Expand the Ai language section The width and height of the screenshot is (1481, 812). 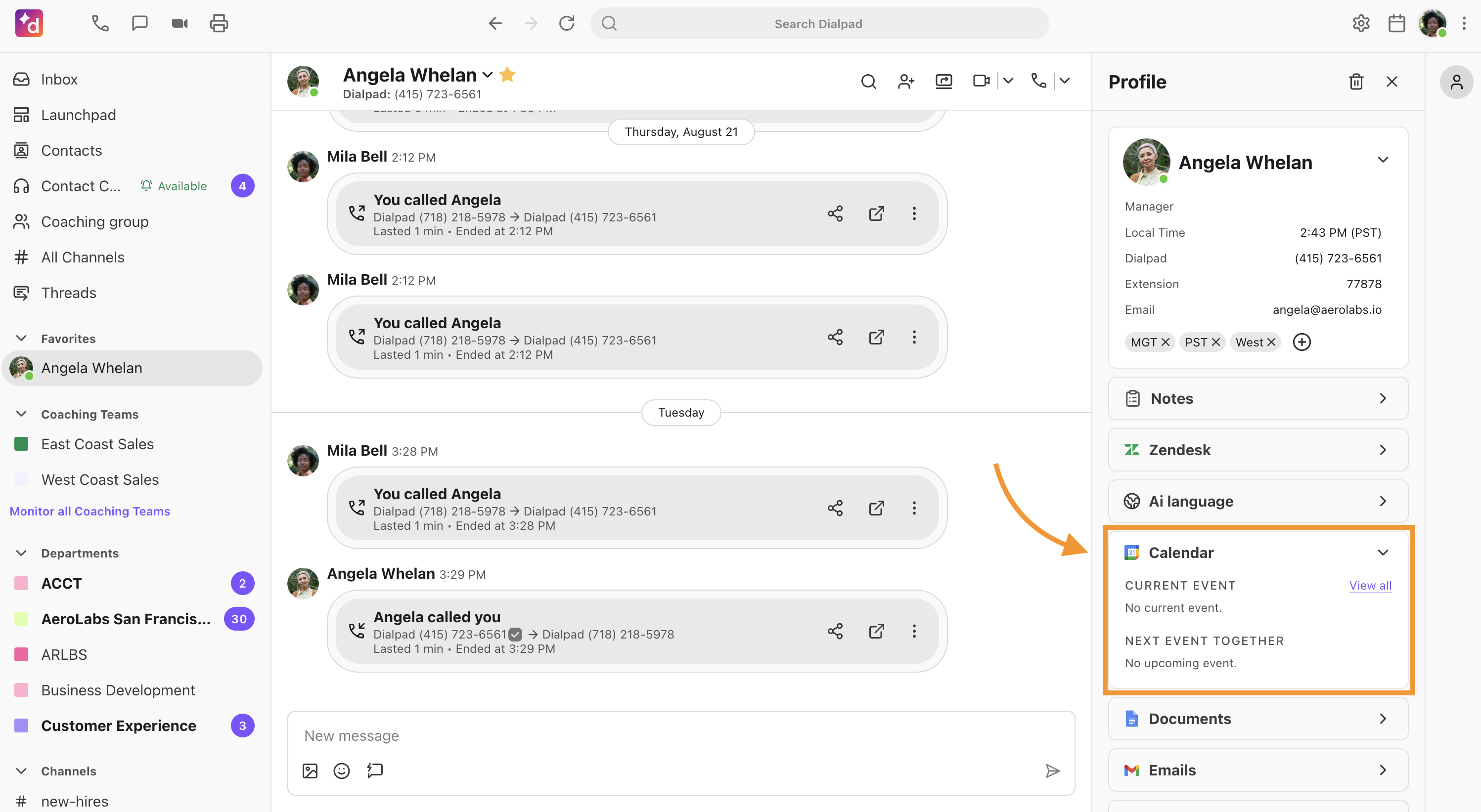pos(1258,501)
